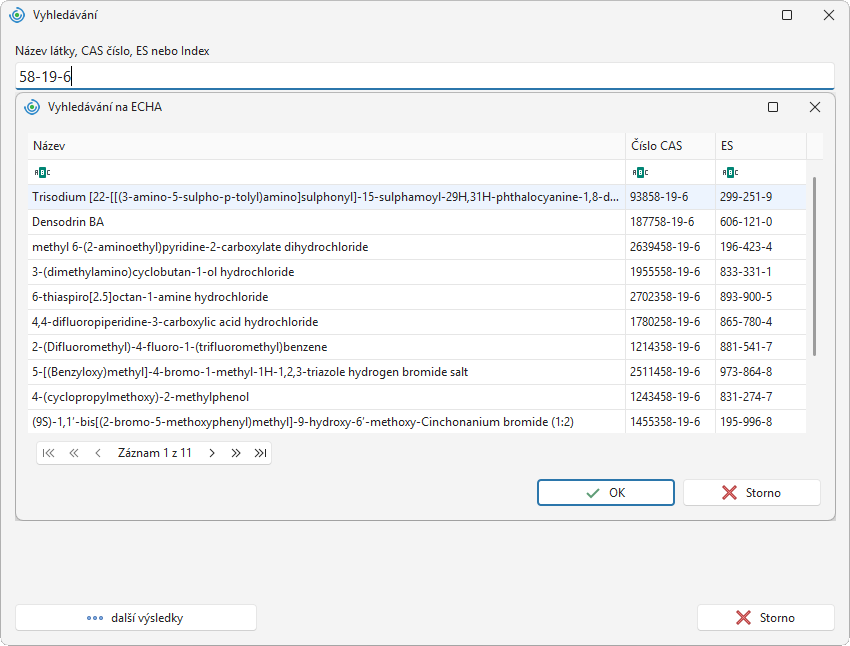Select 2-(Difluoromethyl)-4-fluoro-1-(trifluoromethyl)benzene row
Viewport: 850px width, 646px height.
click(417, 347)
